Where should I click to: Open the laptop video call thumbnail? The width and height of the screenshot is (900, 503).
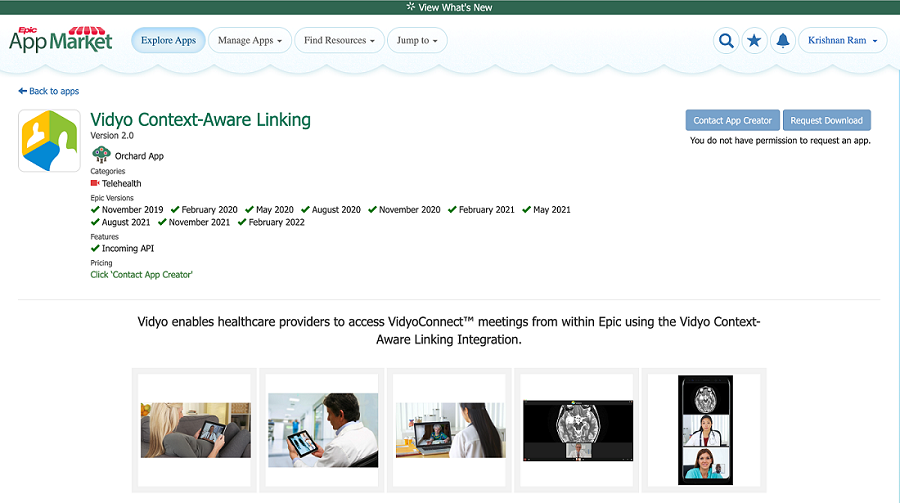click(450, 430)
